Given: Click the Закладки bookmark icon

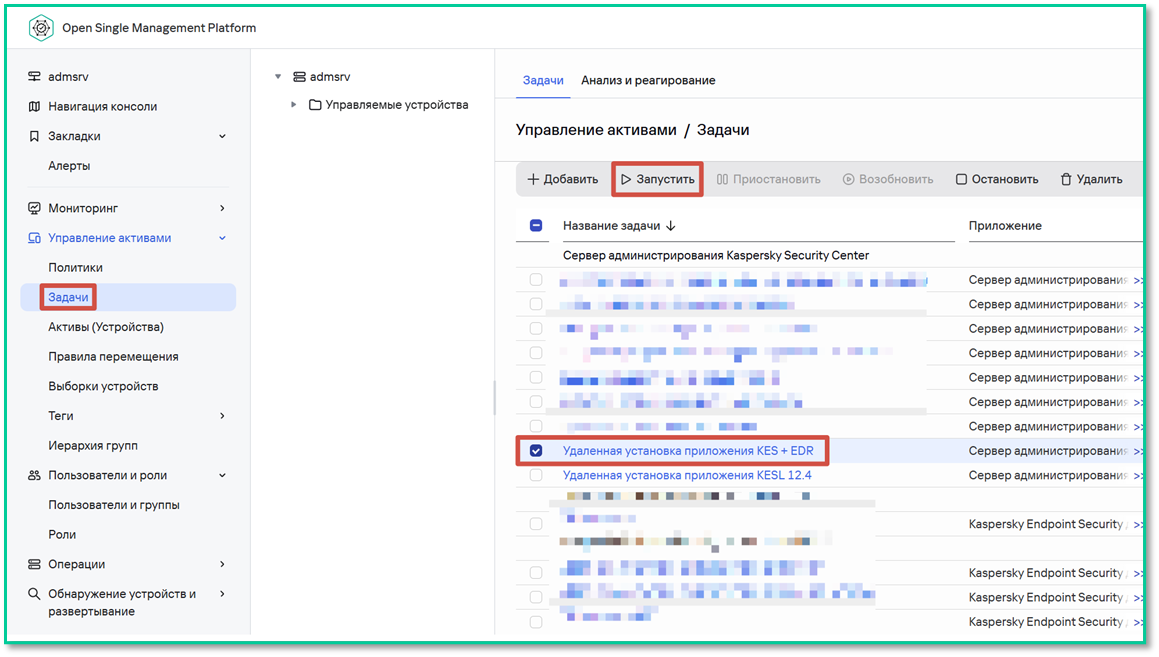Looking at the screenshot, I should click(34, 136).
